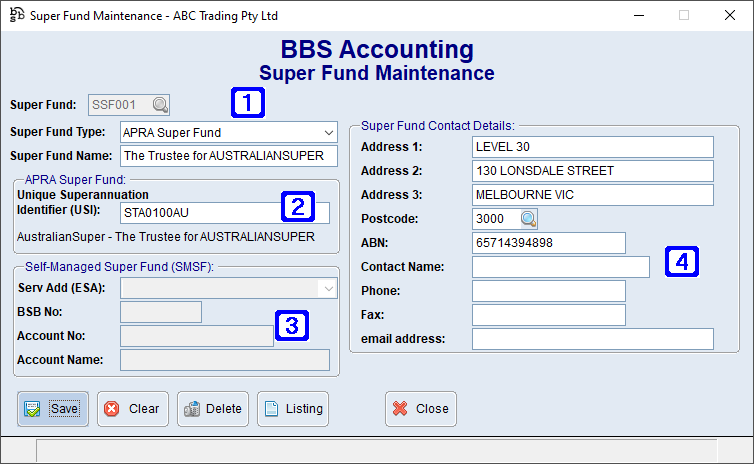Image resolution: width=754 pixels, height=464 pixels.
Task: Select the Contact Name field
Action: point(560,267)
